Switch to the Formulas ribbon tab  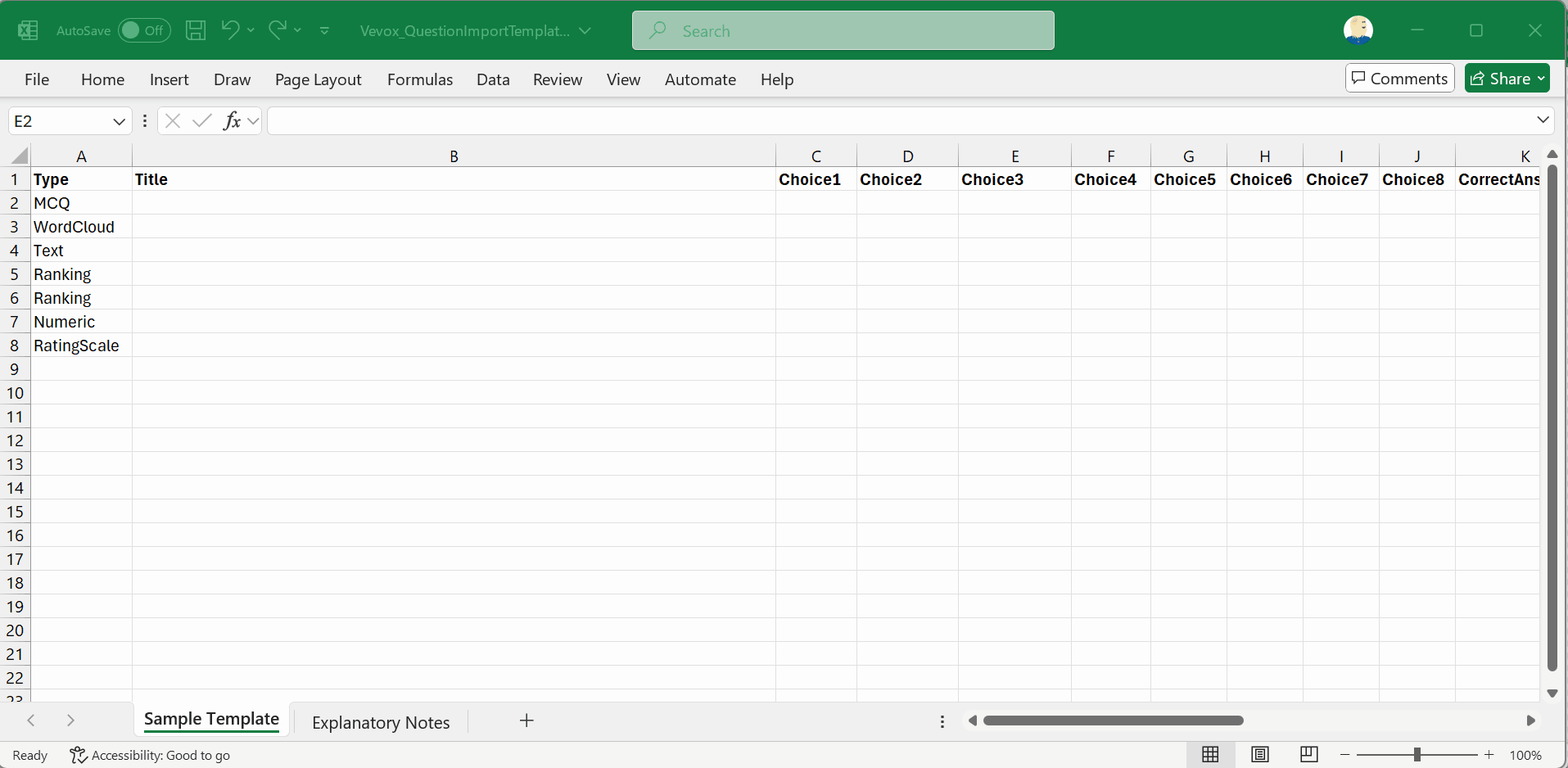[419, 79]
